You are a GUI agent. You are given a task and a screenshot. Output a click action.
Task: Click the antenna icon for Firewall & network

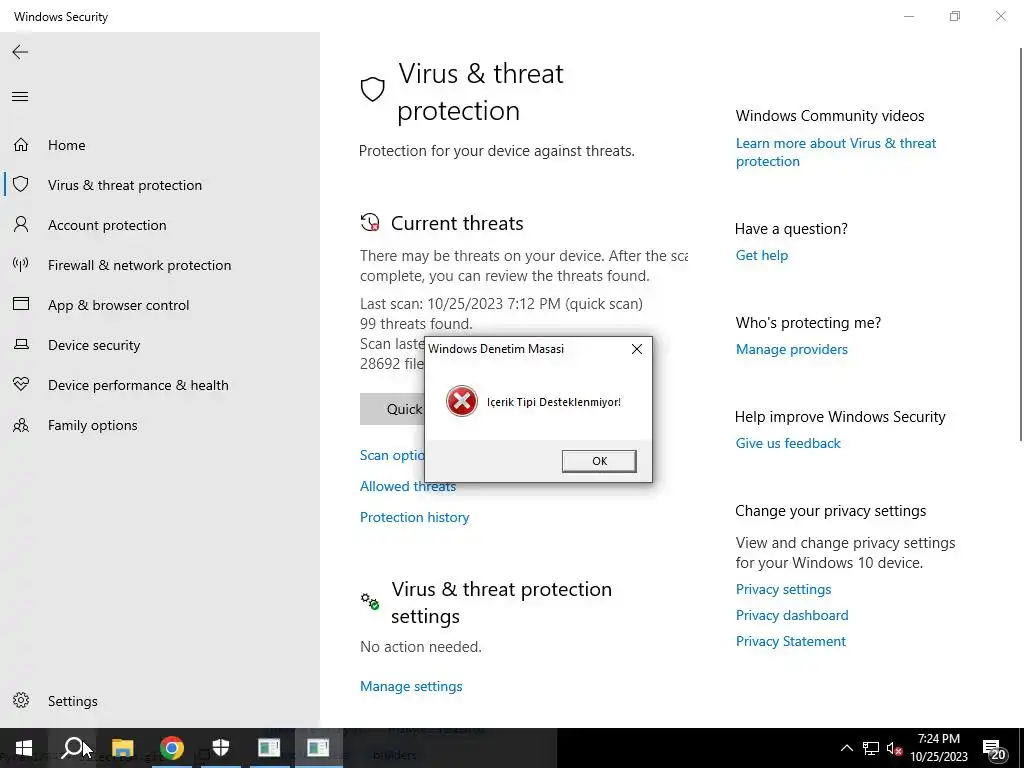[x=21, y=264]
